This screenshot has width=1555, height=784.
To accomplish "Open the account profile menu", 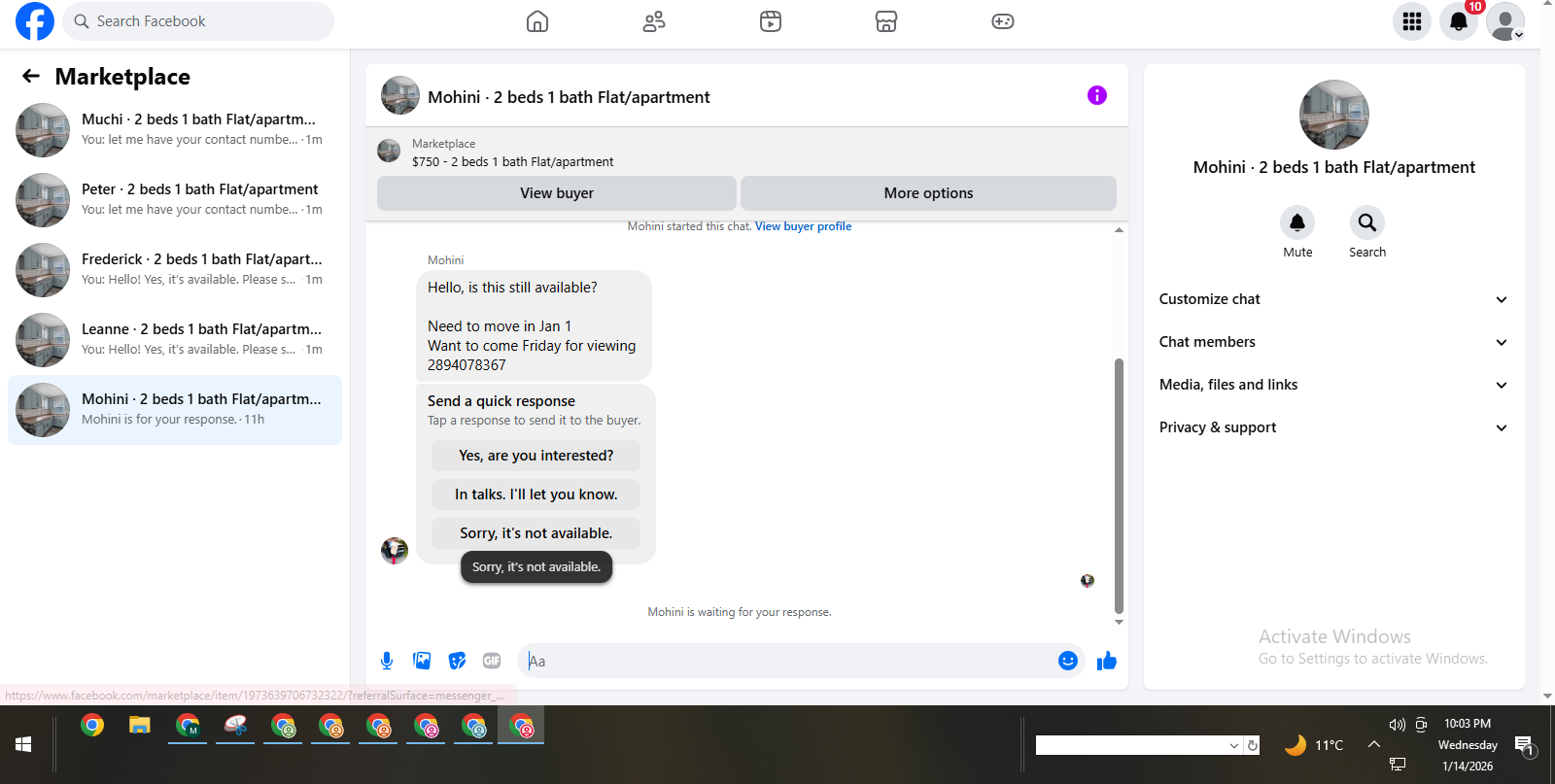I will (1505, 21).
